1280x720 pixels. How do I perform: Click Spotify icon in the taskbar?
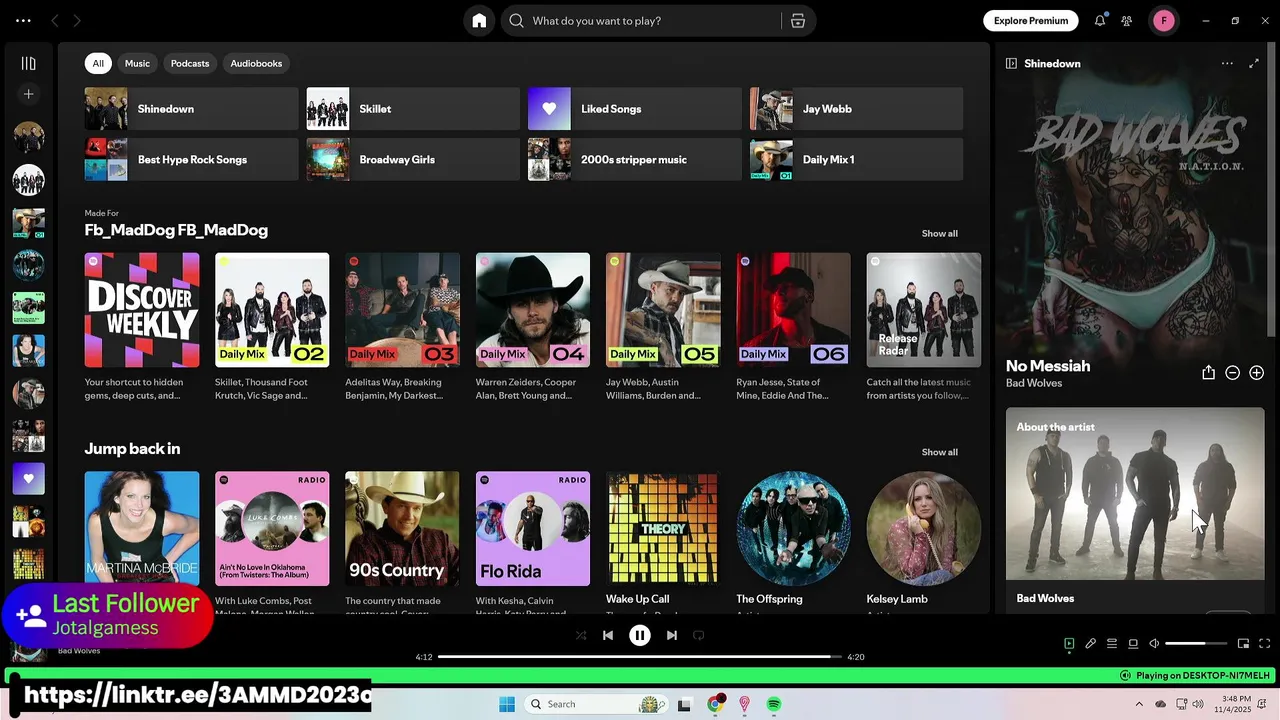[774, 704]
